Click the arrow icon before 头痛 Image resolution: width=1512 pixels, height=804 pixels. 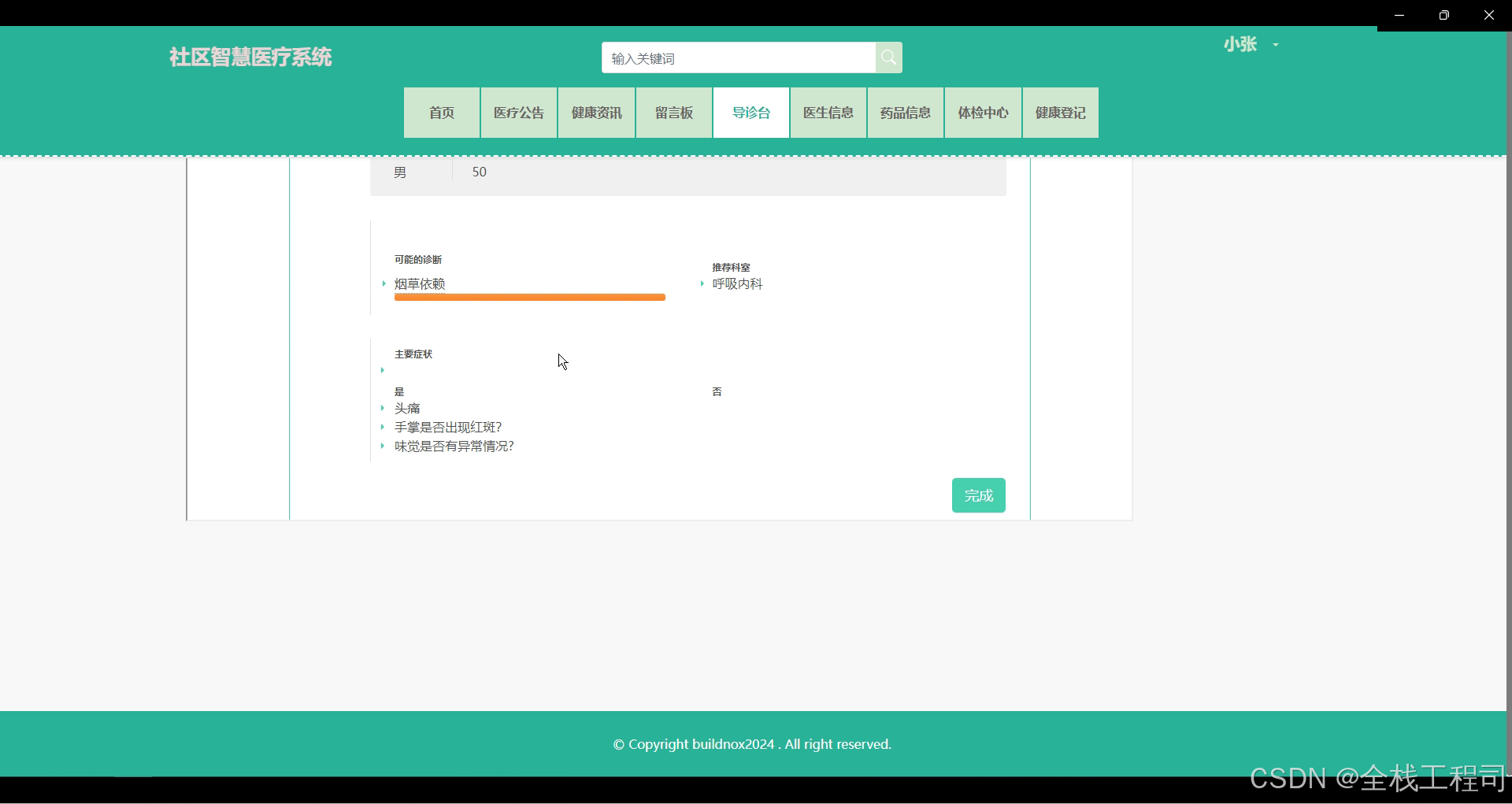point(384,409)
